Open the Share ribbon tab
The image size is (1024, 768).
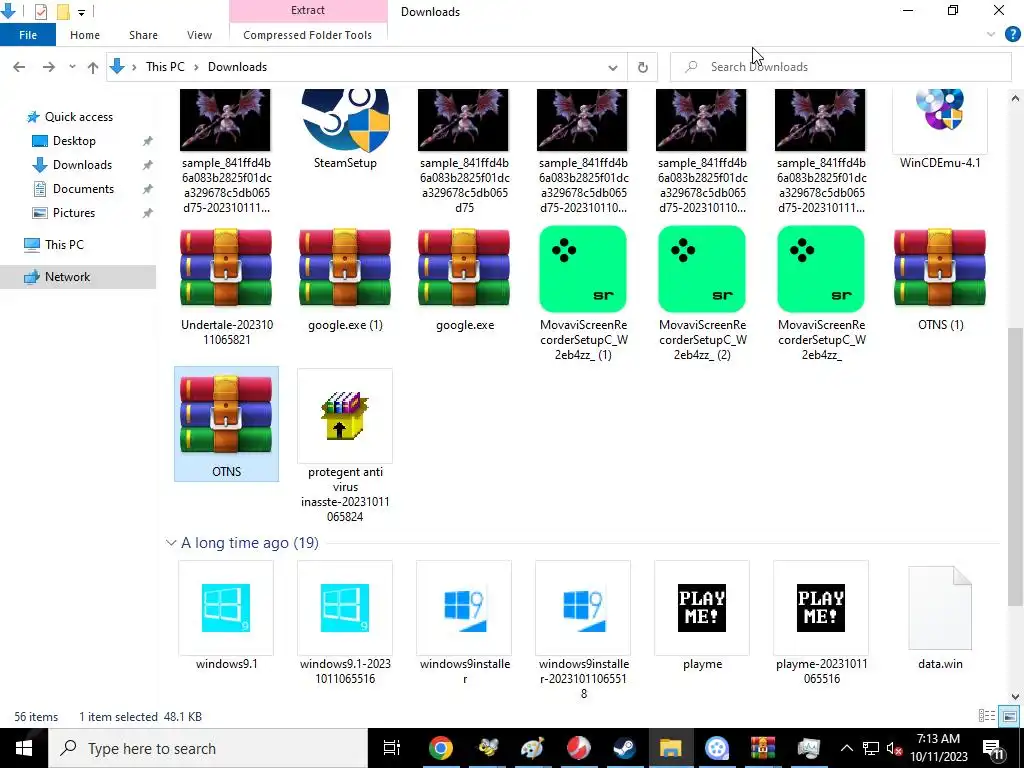[x=143, y=35]
